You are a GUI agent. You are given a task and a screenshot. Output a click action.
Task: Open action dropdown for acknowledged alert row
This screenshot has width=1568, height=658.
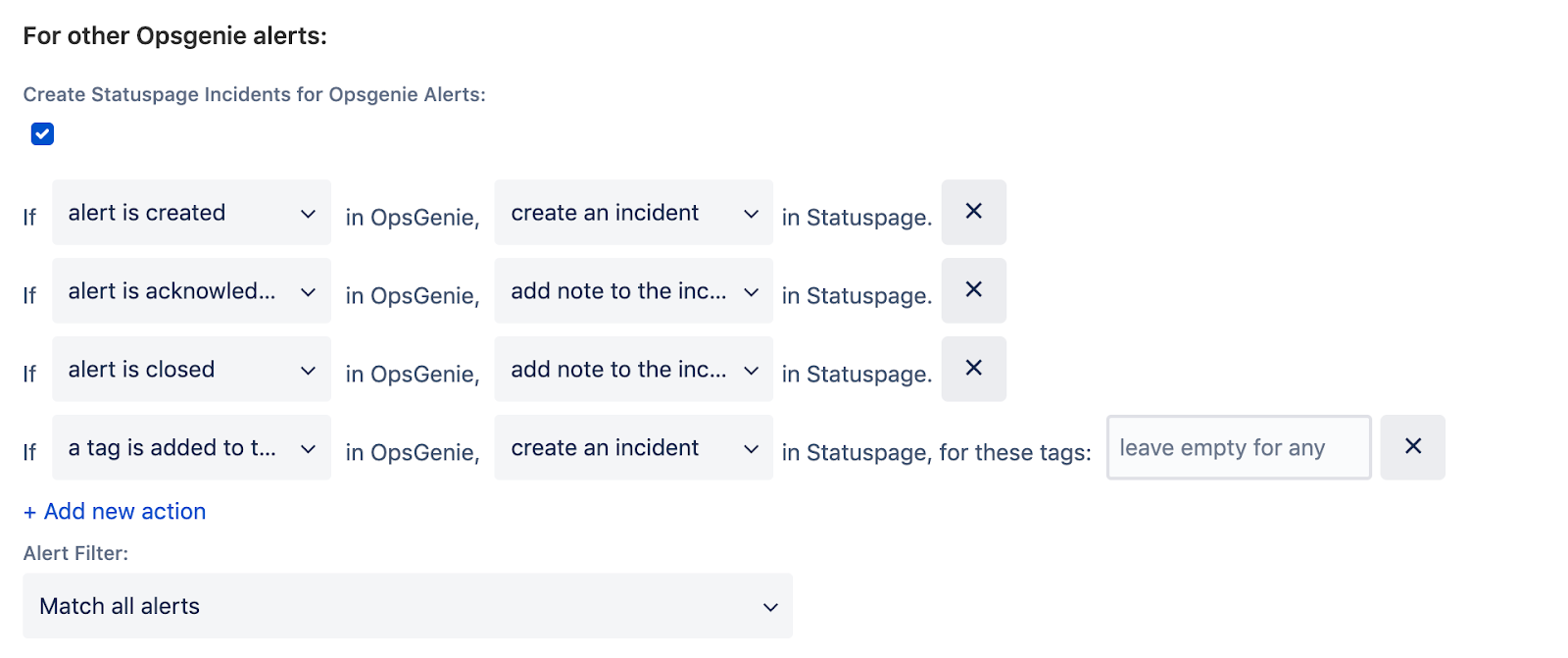pos(633,291)
